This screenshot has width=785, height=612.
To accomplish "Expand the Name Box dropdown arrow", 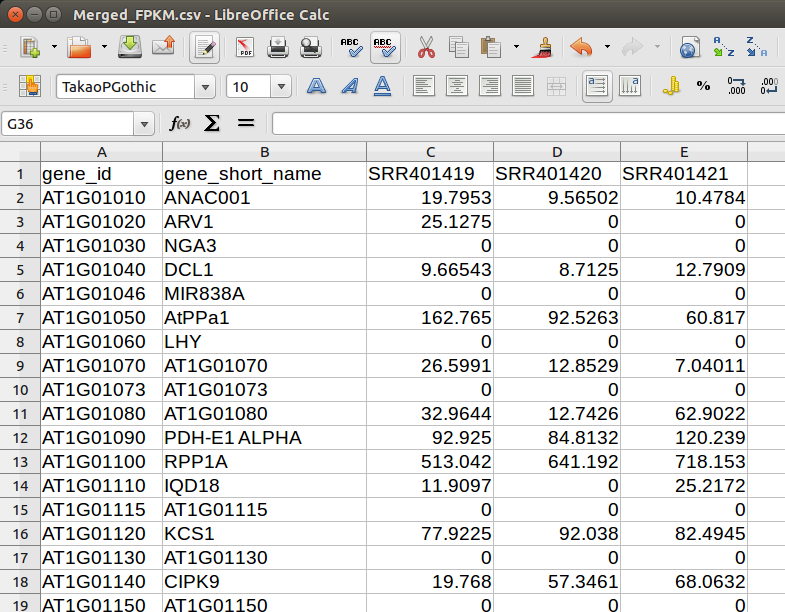I will click(x=144, y=124).
